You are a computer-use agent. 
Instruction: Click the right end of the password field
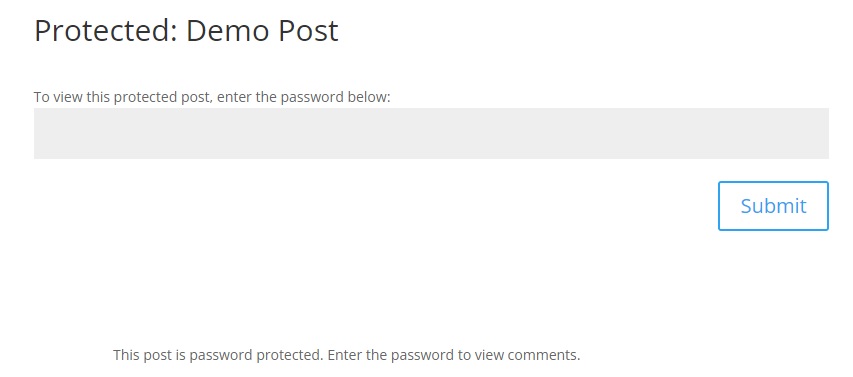click(x=823, y=133)
